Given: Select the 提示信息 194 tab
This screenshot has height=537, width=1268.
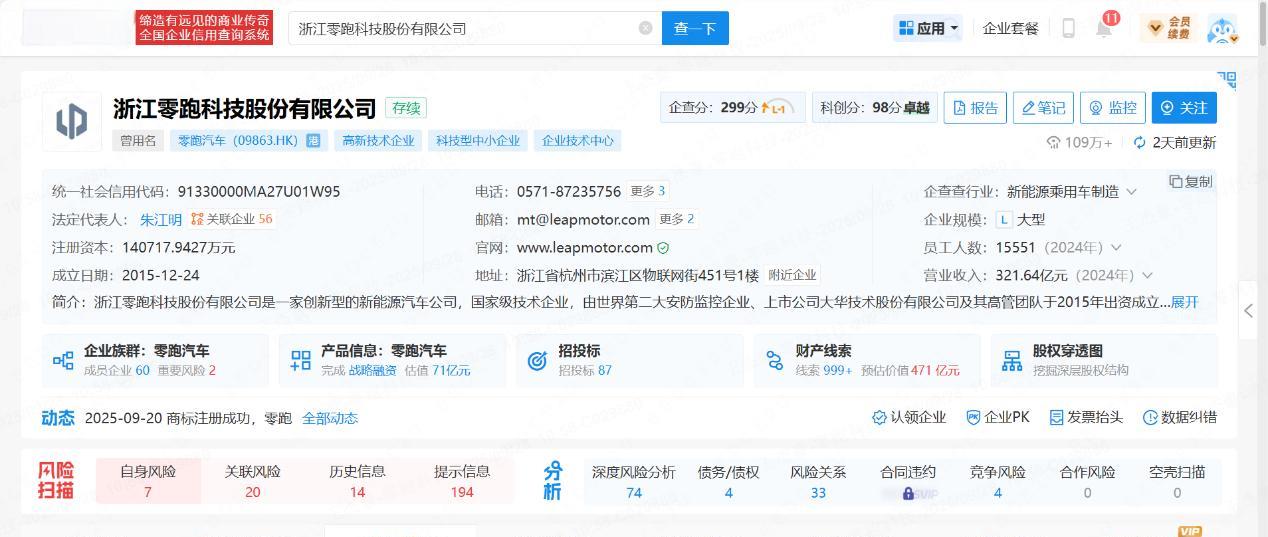Looking at the screenshot, I should (462, 481).
